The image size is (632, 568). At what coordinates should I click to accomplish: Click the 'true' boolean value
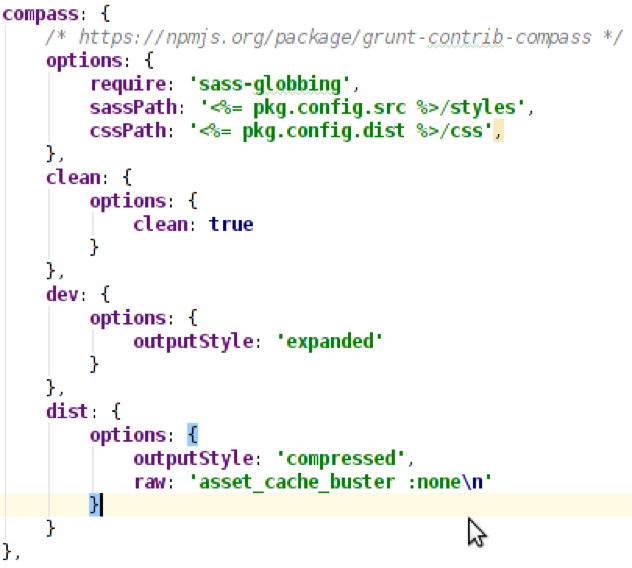tap(231, 224)
